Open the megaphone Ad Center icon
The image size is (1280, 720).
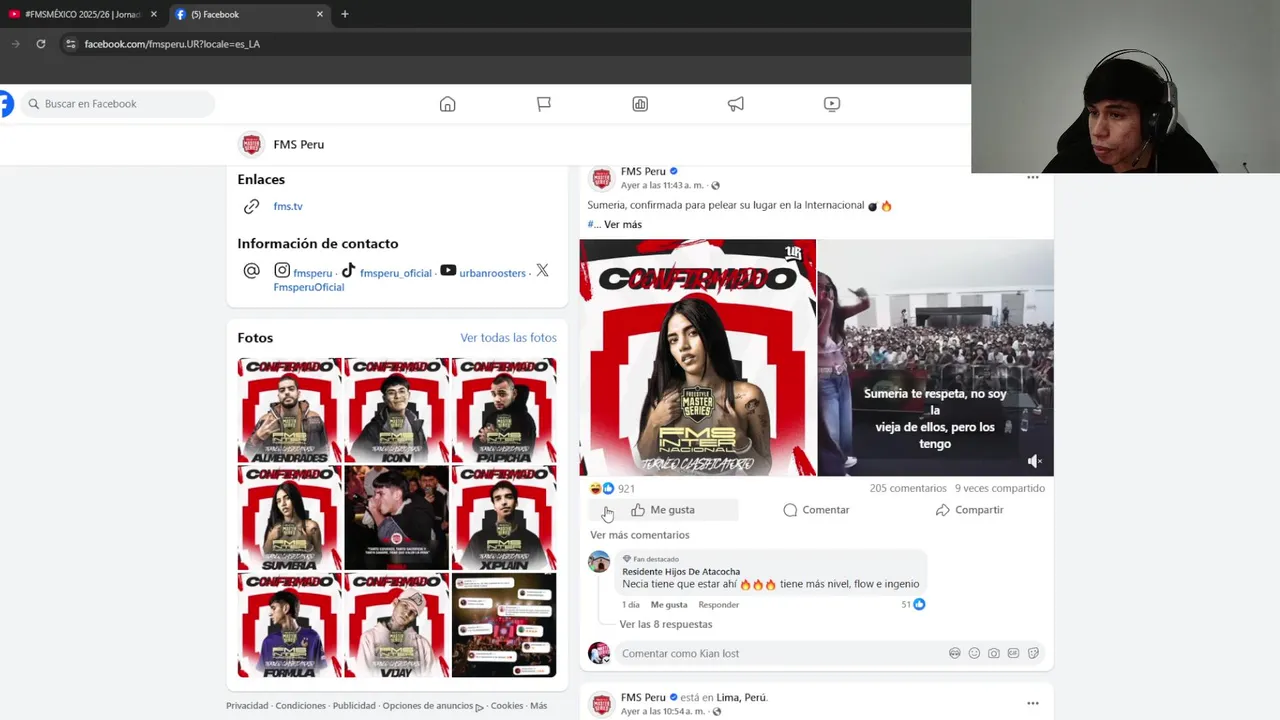pyautogui.click(x=736, y=104)
